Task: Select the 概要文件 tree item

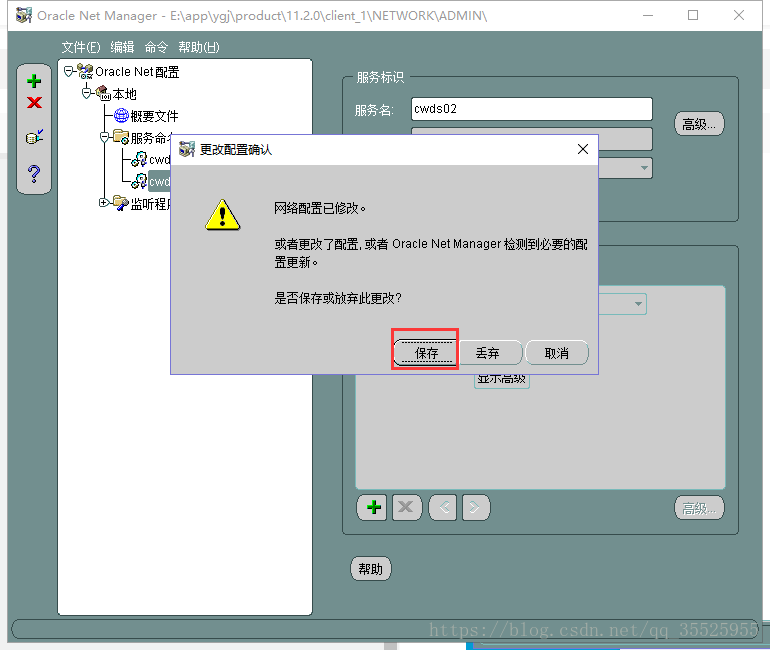Action: (x=154, y=116)
